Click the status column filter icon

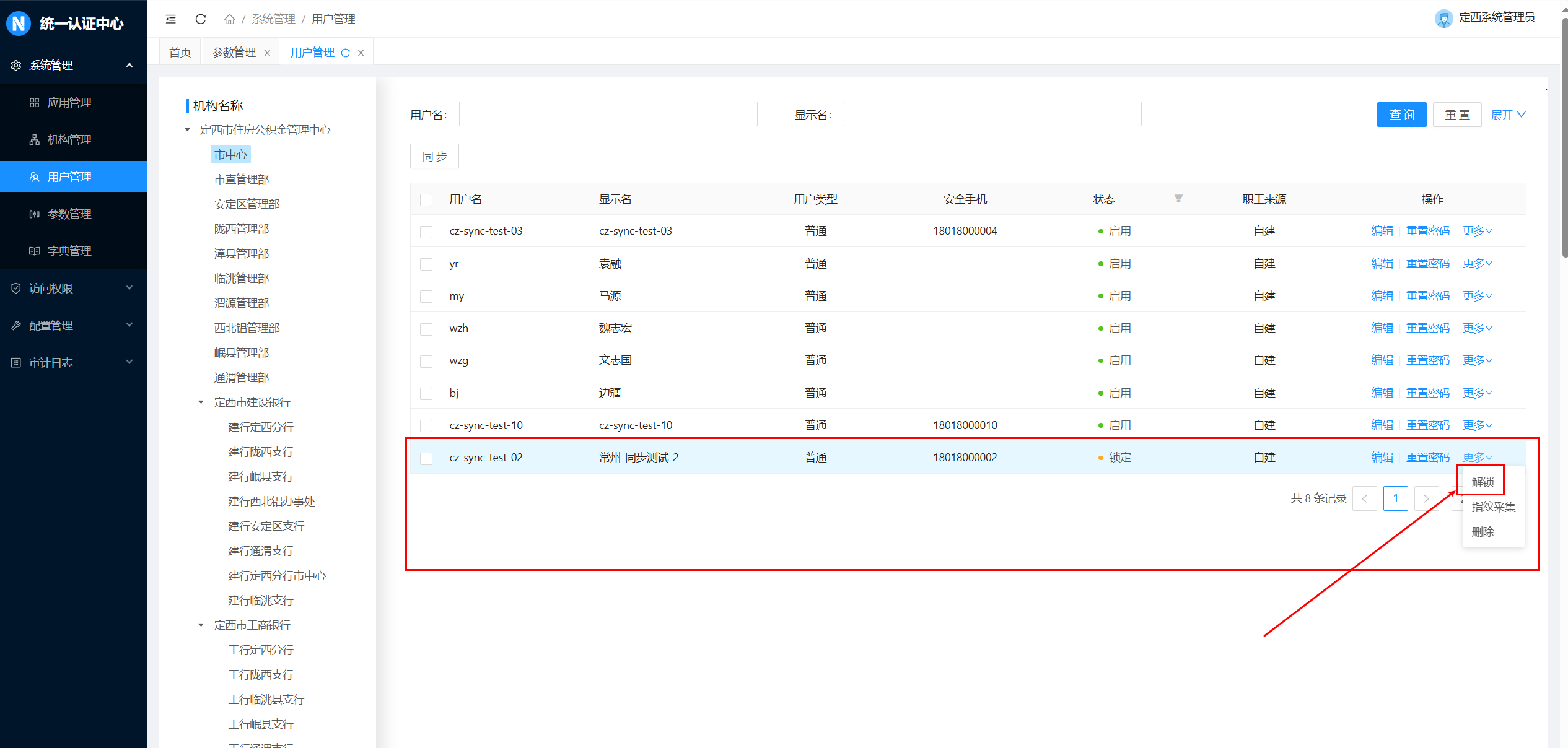coord(1178,199)
